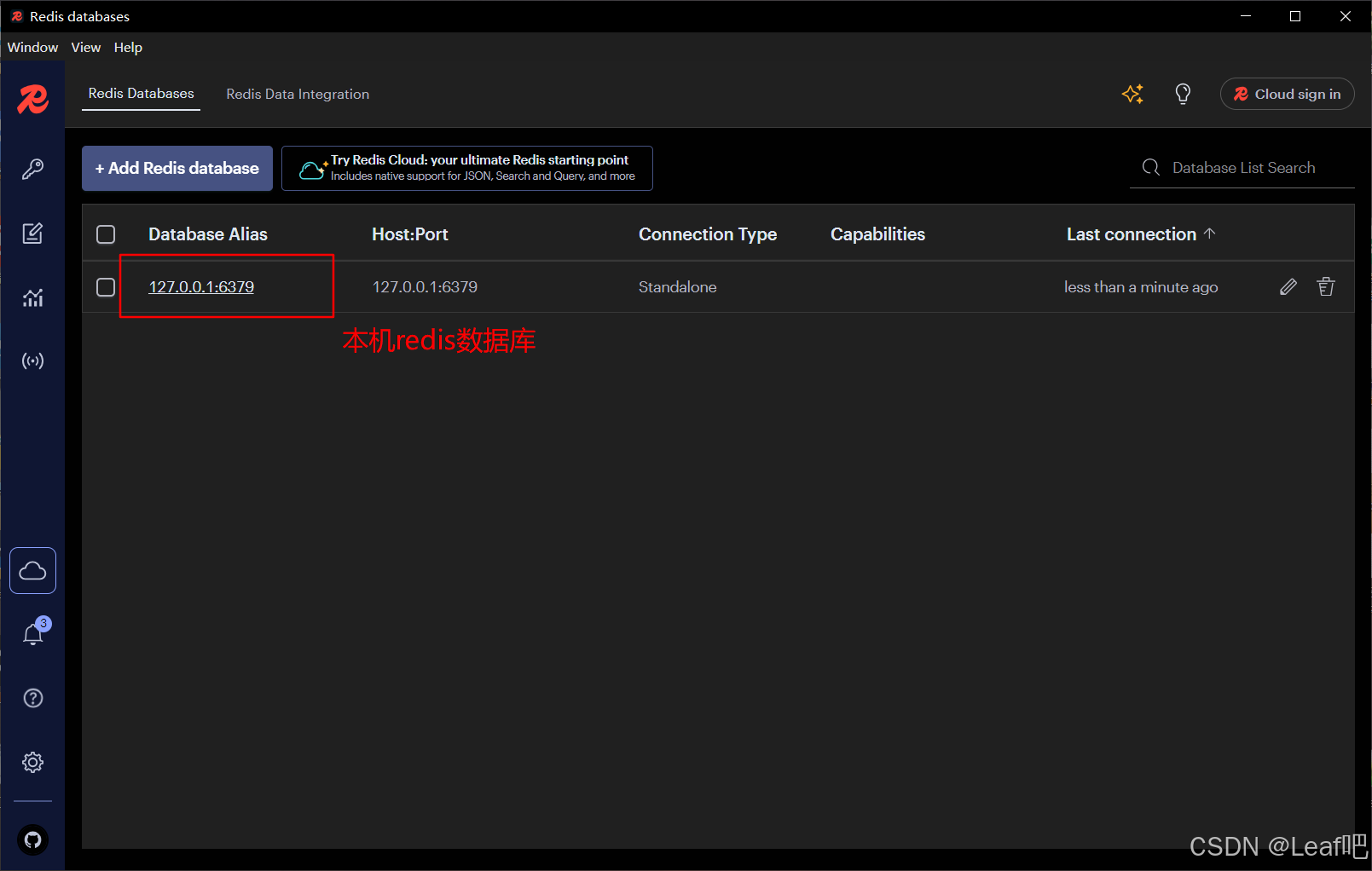
Task: Sort by the Database Alias column header
Action: pos(208,234)
